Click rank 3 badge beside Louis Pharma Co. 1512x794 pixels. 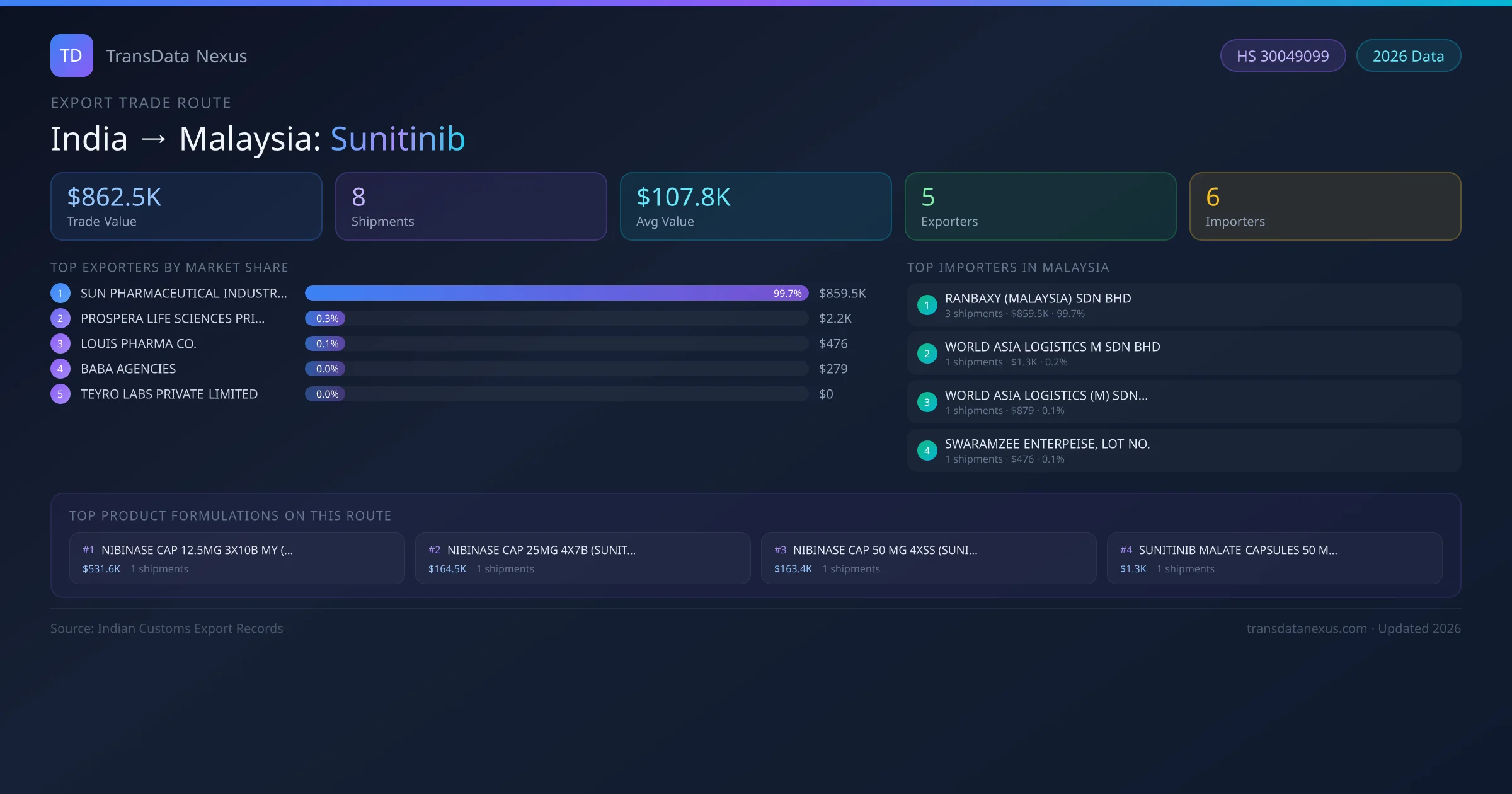[x=60, y=343]
